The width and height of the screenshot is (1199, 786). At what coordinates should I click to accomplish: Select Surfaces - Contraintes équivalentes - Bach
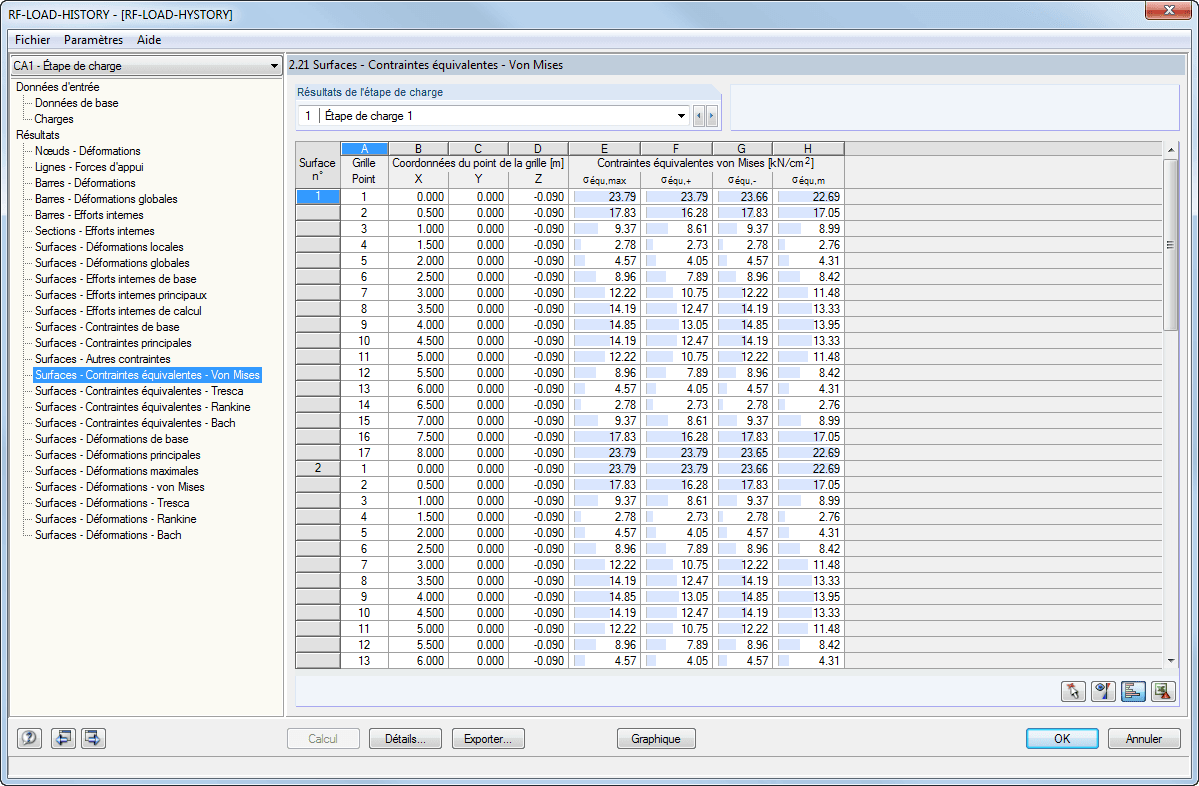pyautogui.click(x=135, y=423)
